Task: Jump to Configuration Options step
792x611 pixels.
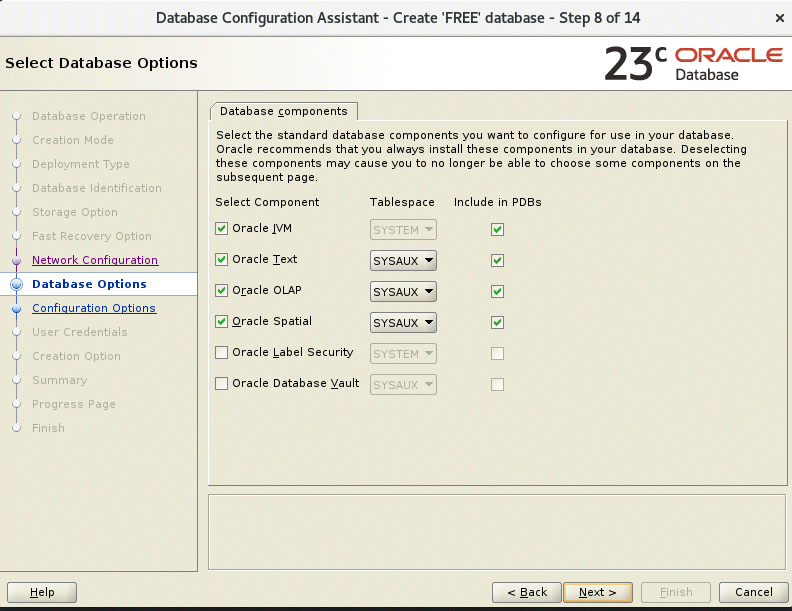Action: pos(94,308)
